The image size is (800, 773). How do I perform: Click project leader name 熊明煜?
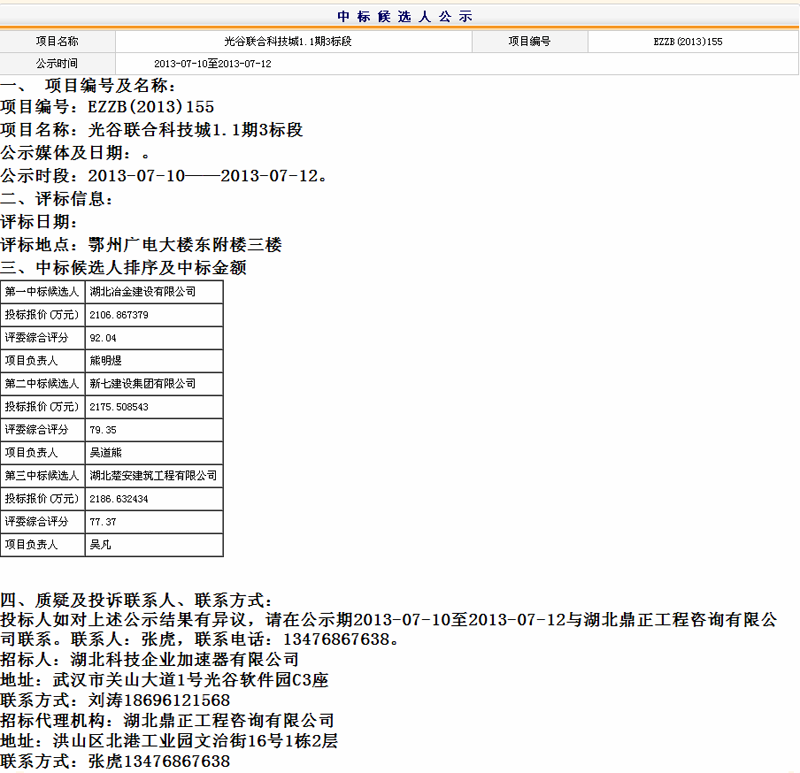point(105,361)
